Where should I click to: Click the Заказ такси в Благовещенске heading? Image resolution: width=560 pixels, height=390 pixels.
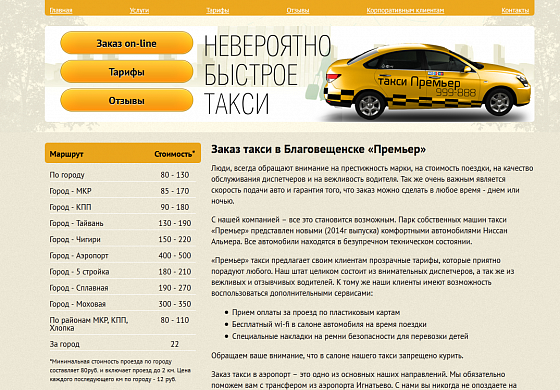(x=318, y=149)
